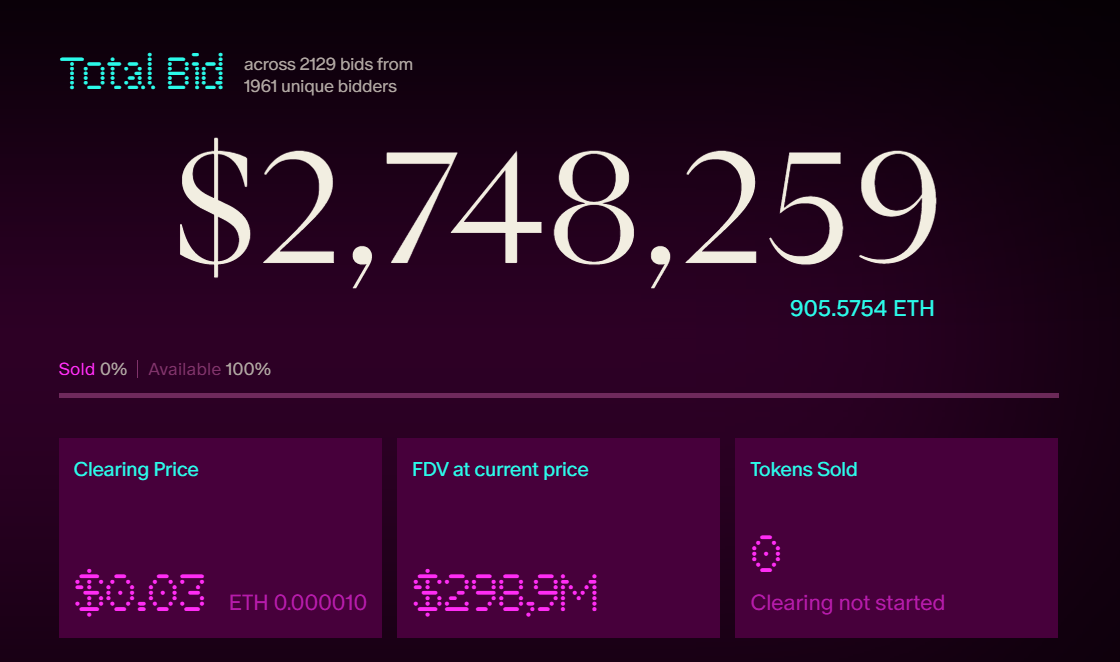The height and width of the screenshot is (662, 1120).
Task: Click the 'across 2129 bids from' text
Action: (x=328, y=65)
